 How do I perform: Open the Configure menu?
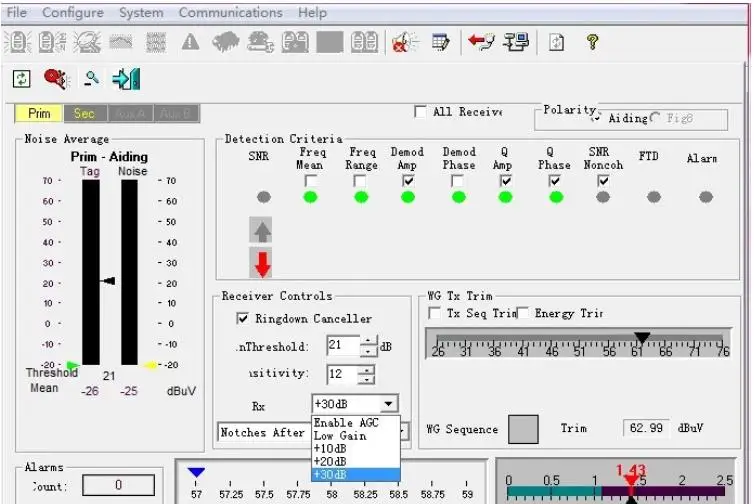pos(73,13)
